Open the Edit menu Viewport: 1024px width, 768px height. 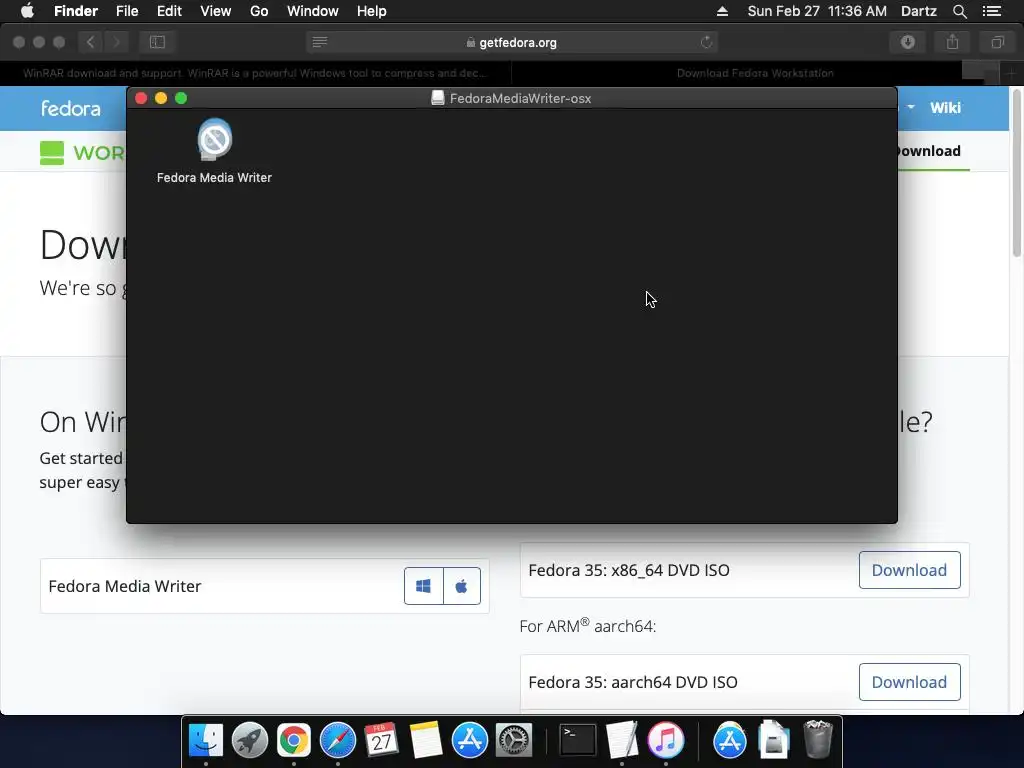(169, 11)
